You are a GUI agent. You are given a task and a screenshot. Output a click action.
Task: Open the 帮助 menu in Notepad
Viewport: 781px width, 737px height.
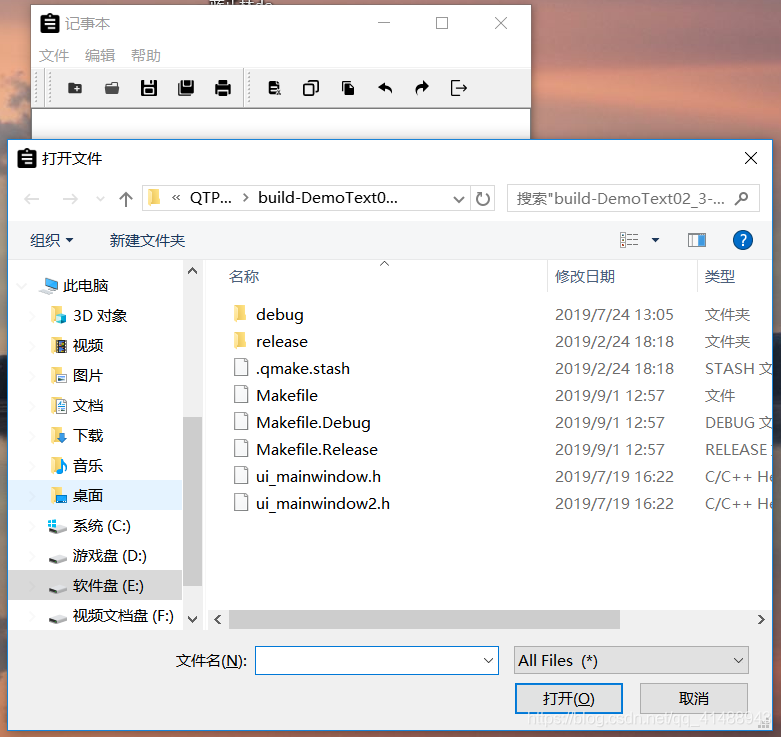click(145, 55)
